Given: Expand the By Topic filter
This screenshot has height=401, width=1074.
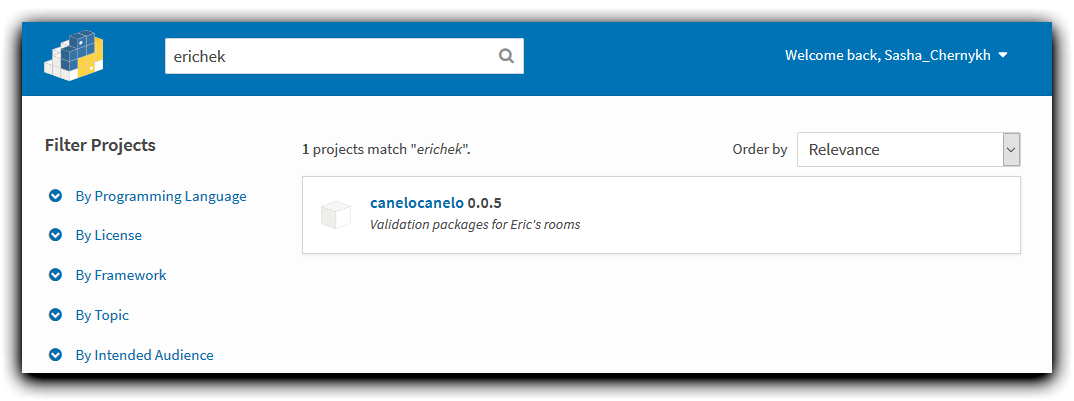Looking at the screenshot, I should pyautogui.click(x=102, y=315).
